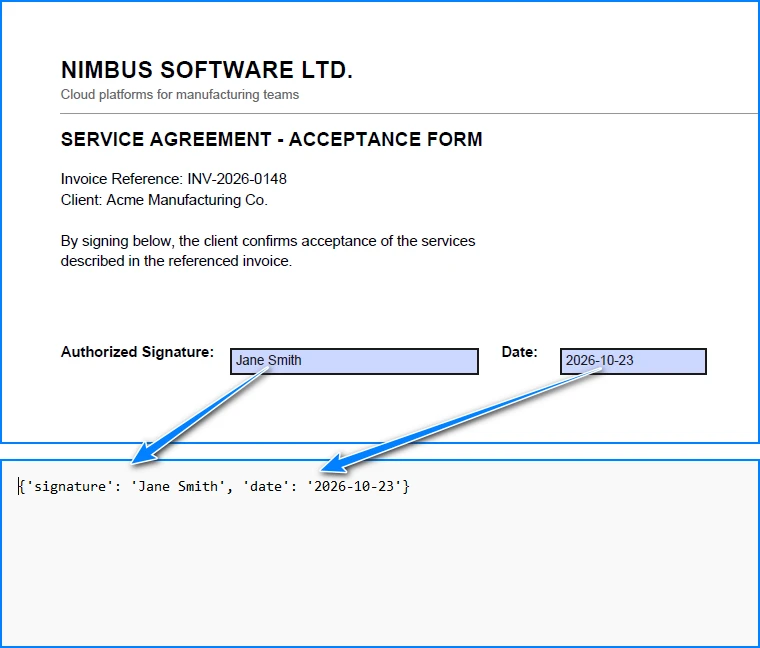Screen dimensions: 760x648
Task: Click the Date field showing 2026-10-23
Action: (633, 361)
